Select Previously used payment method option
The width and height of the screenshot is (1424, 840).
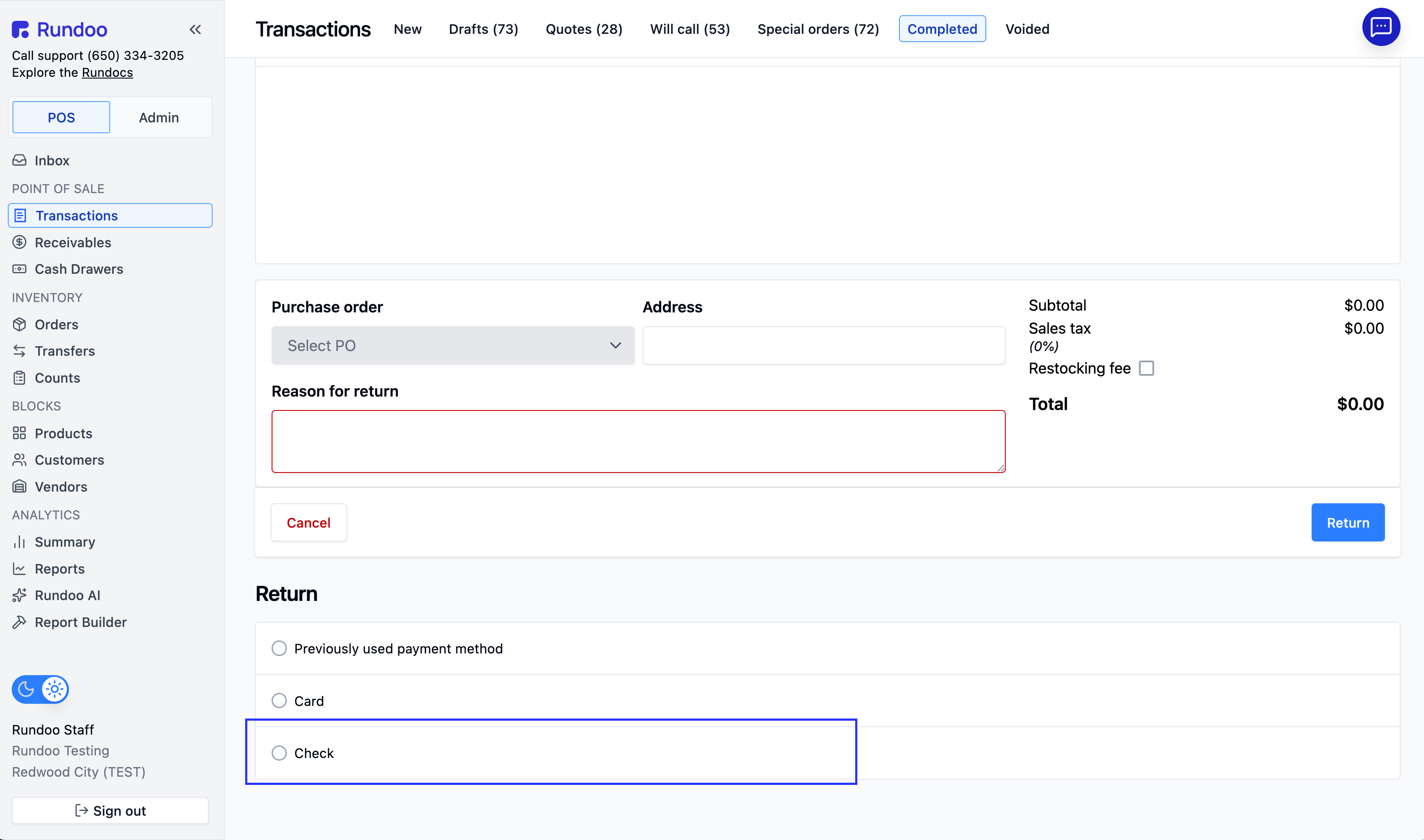(x=279, y=648)
